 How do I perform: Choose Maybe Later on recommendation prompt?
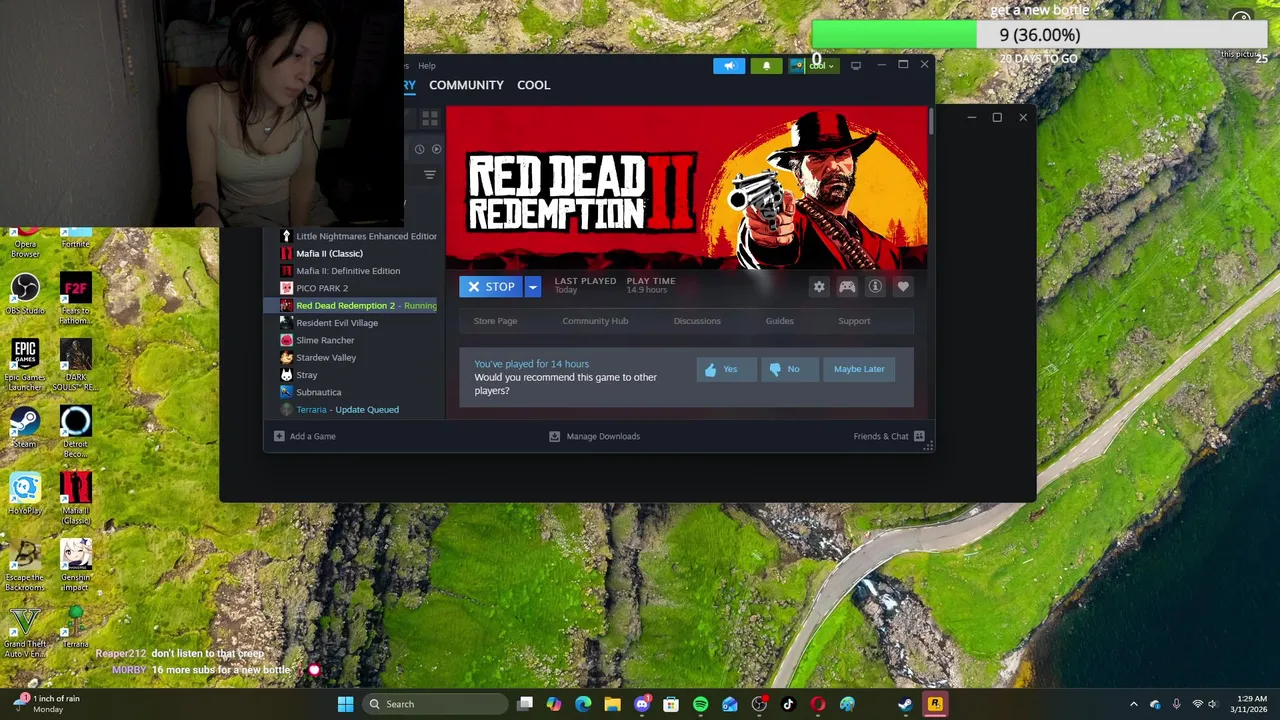(859, 369)
